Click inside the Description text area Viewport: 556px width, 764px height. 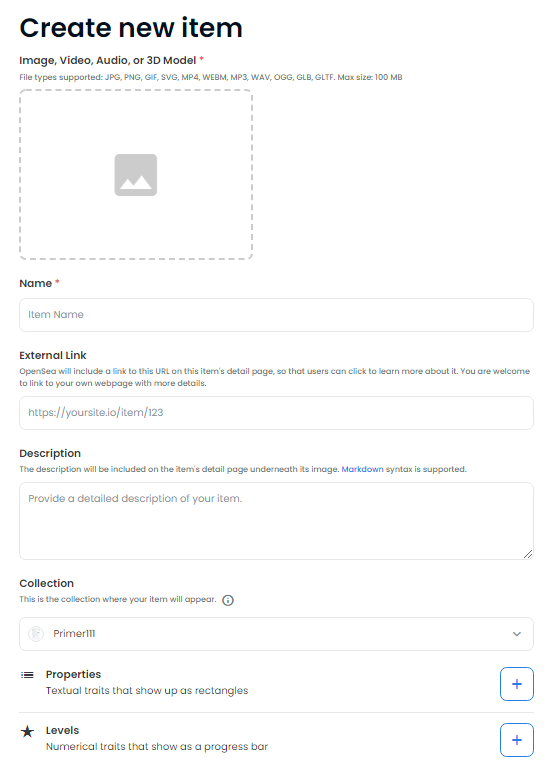pos(276,521)
